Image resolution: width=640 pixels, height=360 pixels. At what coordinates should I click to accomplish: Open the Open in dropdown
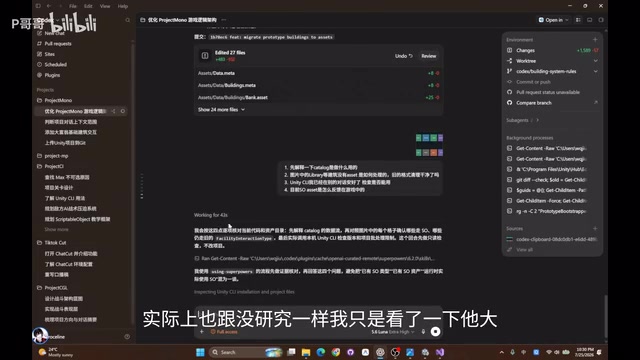tap(553, 20)
